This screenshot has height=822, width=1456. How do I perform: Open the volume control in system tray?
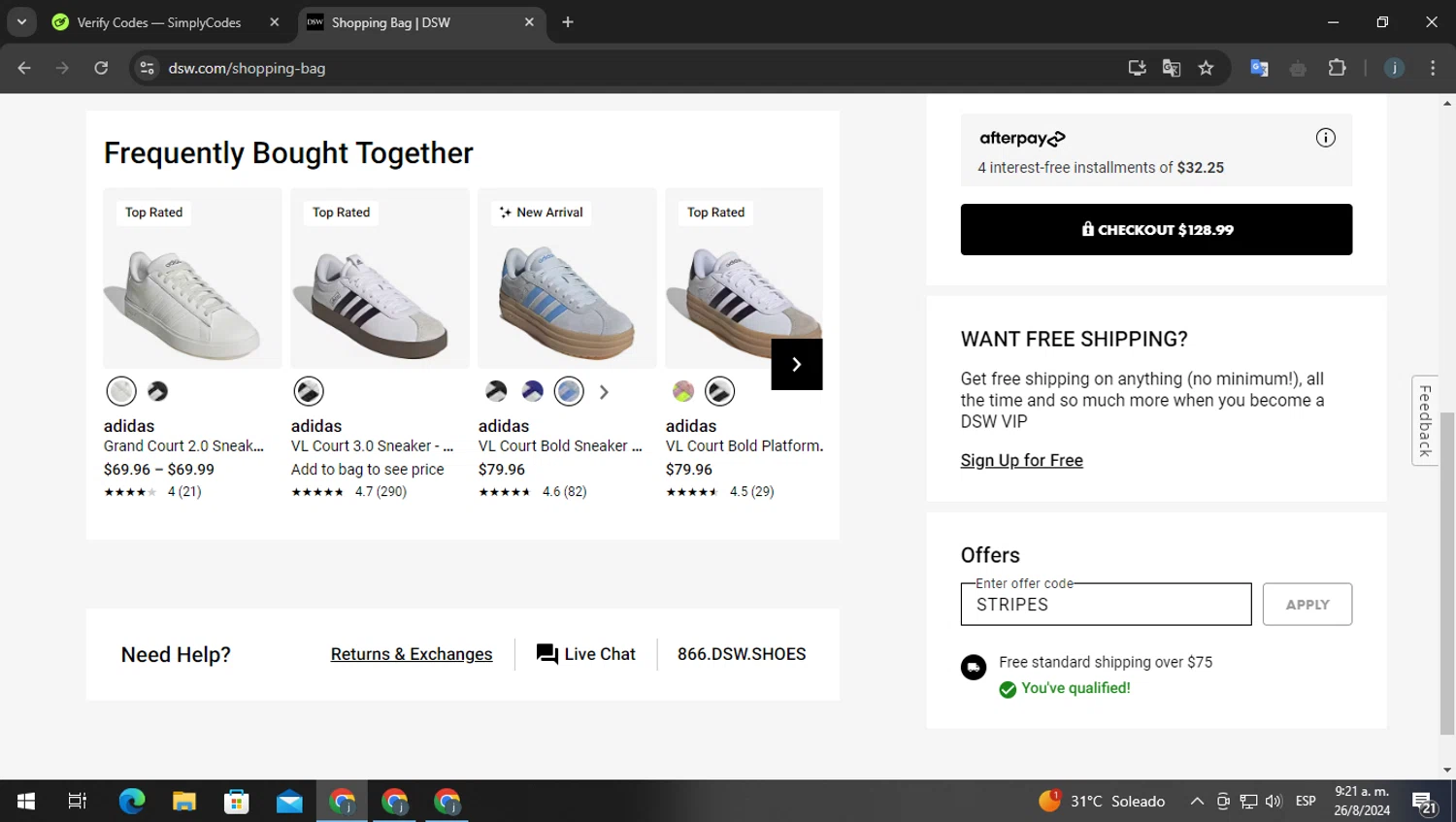click(1274, 801)
